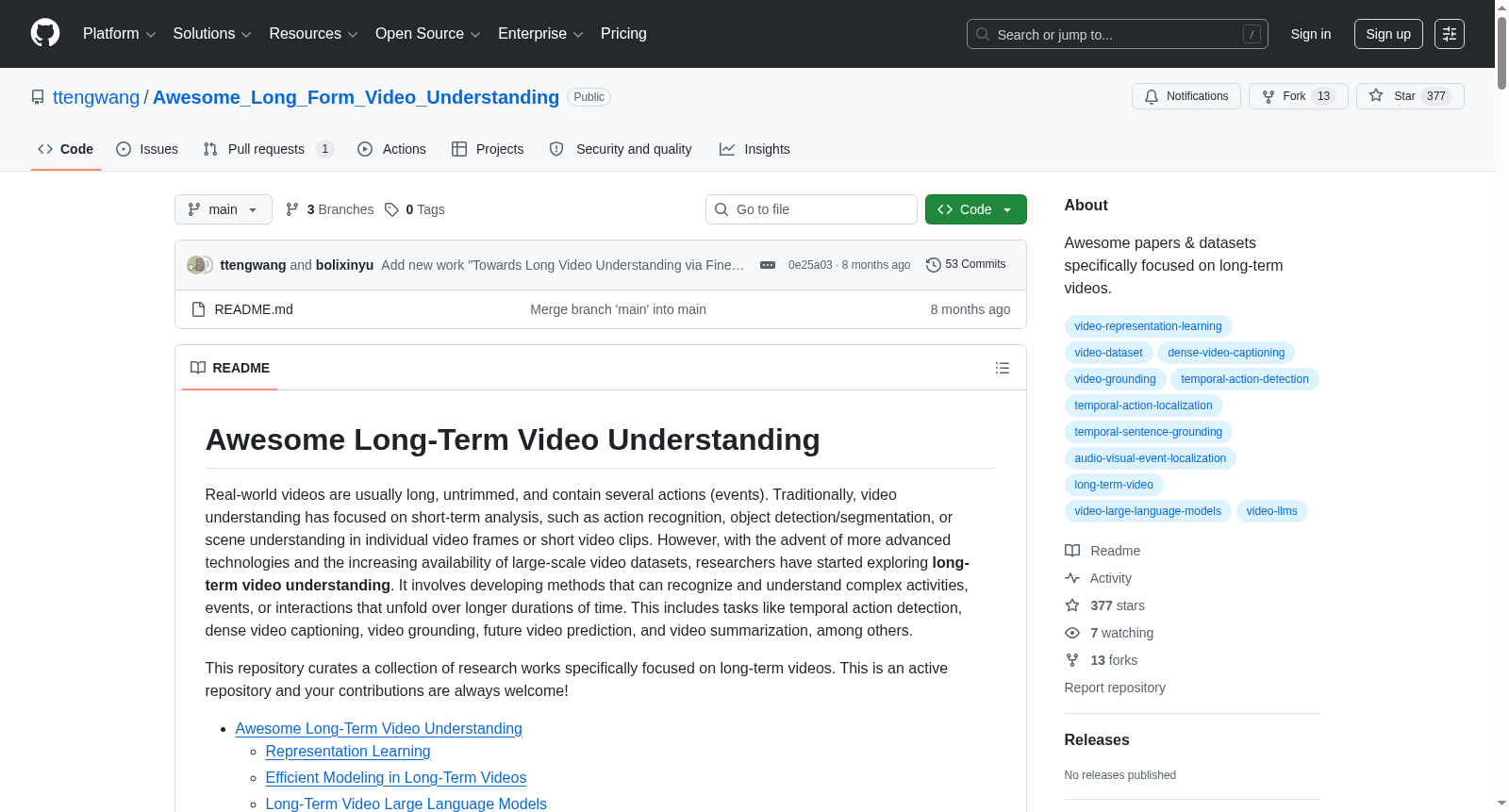This screenshot has height=812, width=1509.
Task: Jump to Efficient Modeling in Long-Term Videos
Action: point(396,778)
